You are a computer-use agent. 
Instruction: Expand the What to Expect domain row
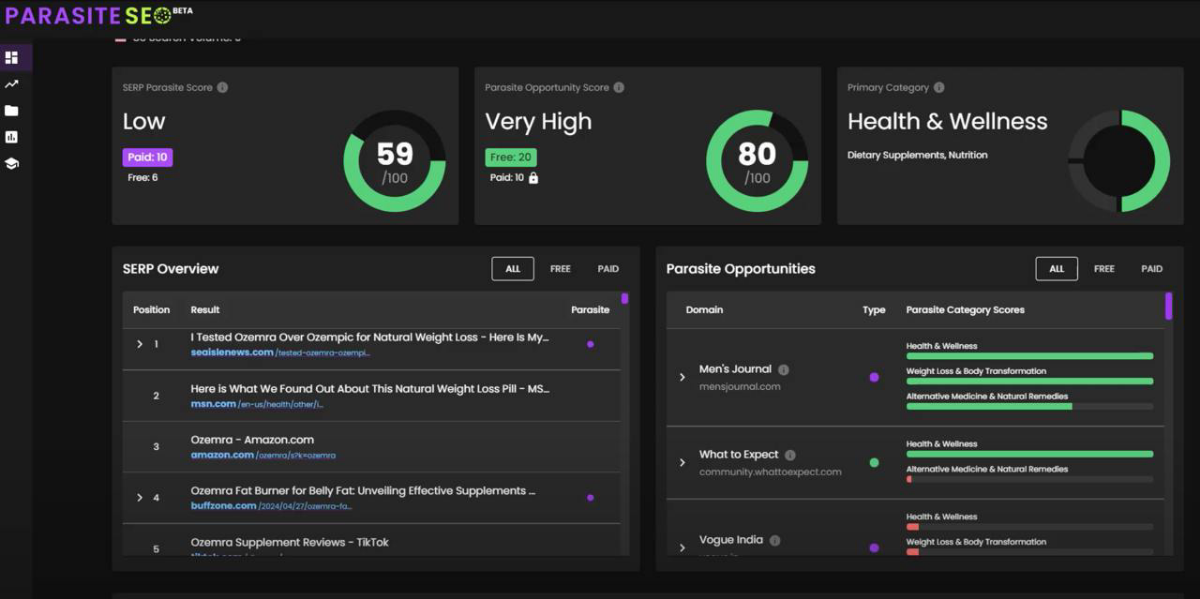[682, 463]
